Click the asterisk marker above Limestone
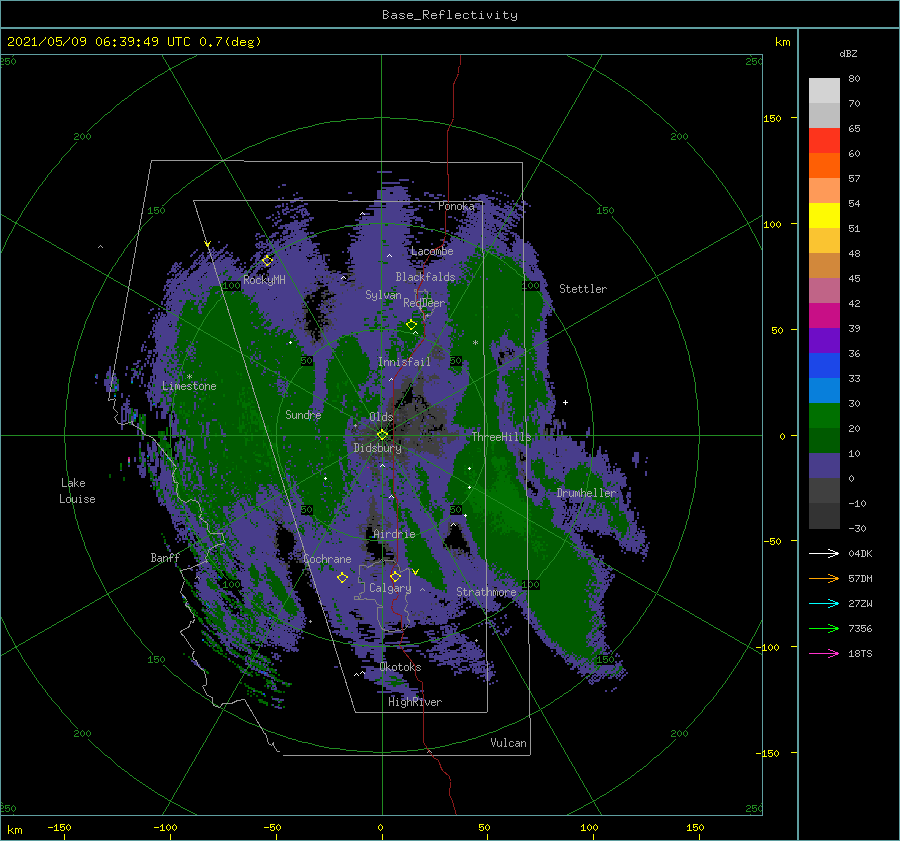This screenshot has height=841, width=900. [x=189, y=377]
